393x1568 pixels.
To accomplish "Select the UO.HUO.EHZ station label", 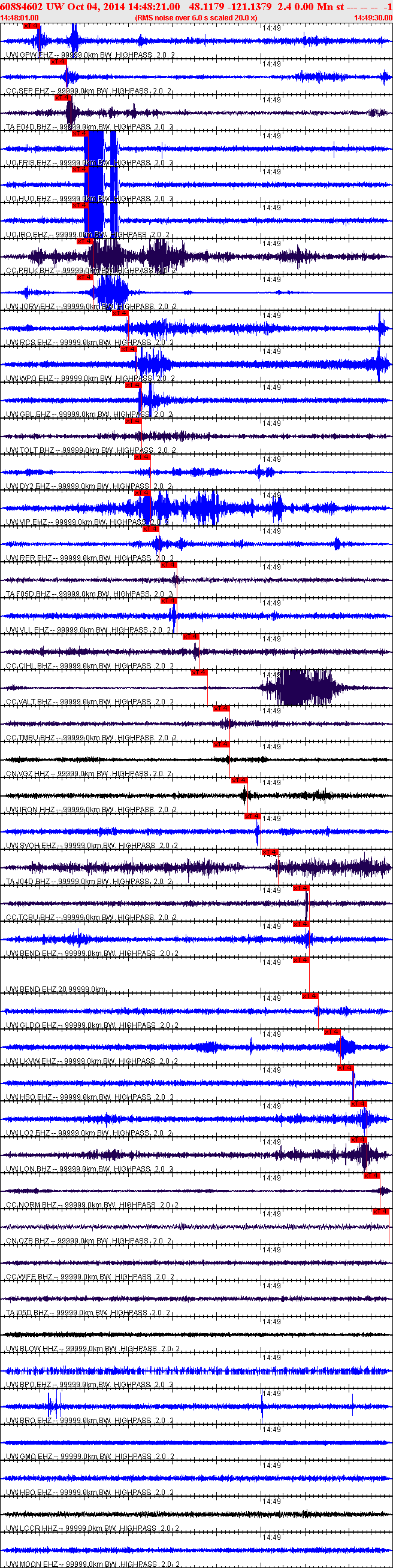I will pyautogui.click(x=90, y=199).
